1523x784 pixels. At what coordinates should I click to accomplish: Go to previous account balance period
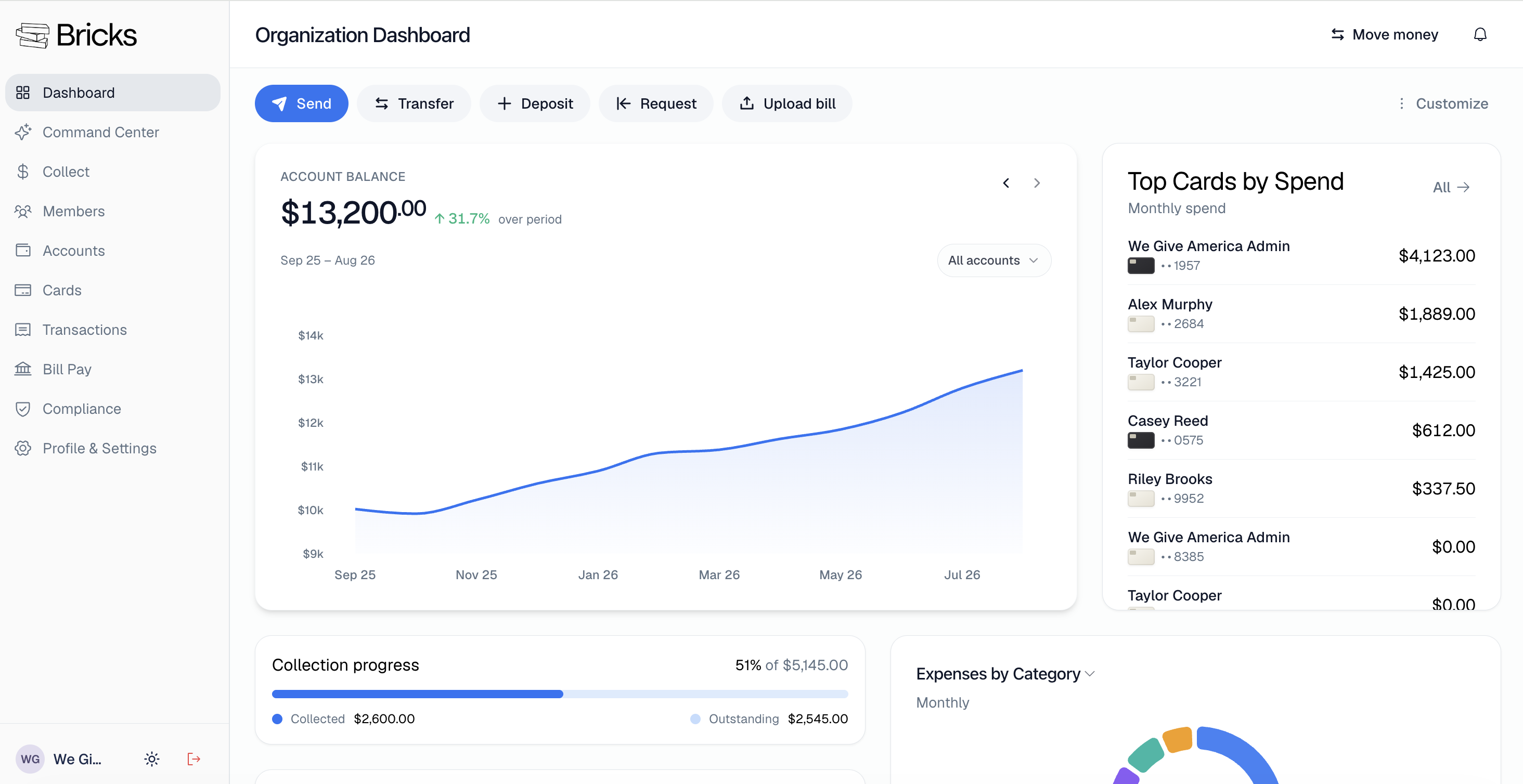[1005, 183]
